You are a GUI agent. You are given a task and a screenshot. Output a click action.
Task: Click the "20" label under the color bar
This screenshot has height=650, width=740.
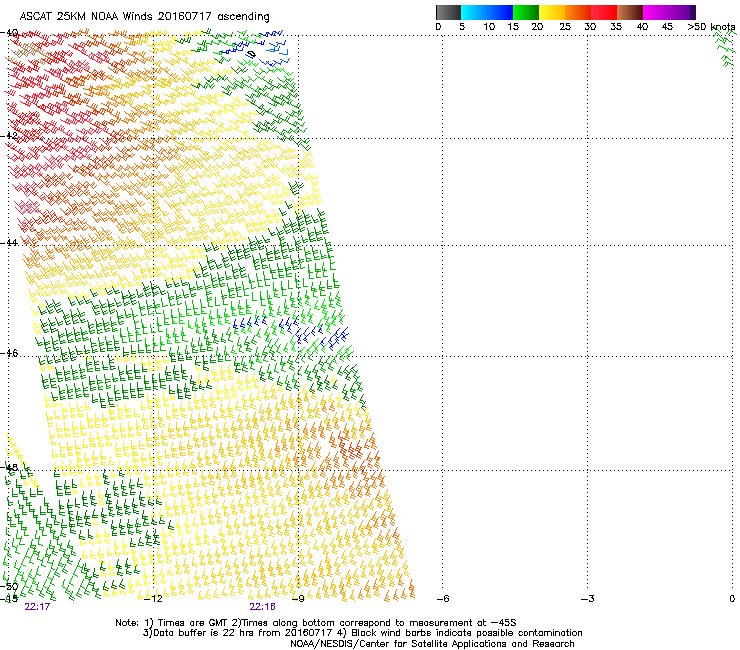point(538,27)
